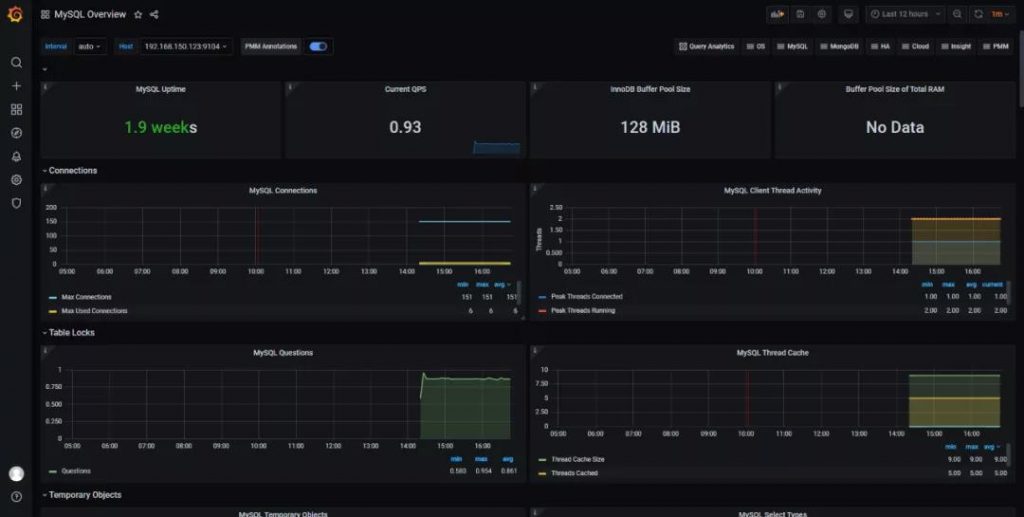The height and width of the screenshot is (517, 1024).
Task: Open the Alerting bell icon
Action: (16, 156)
